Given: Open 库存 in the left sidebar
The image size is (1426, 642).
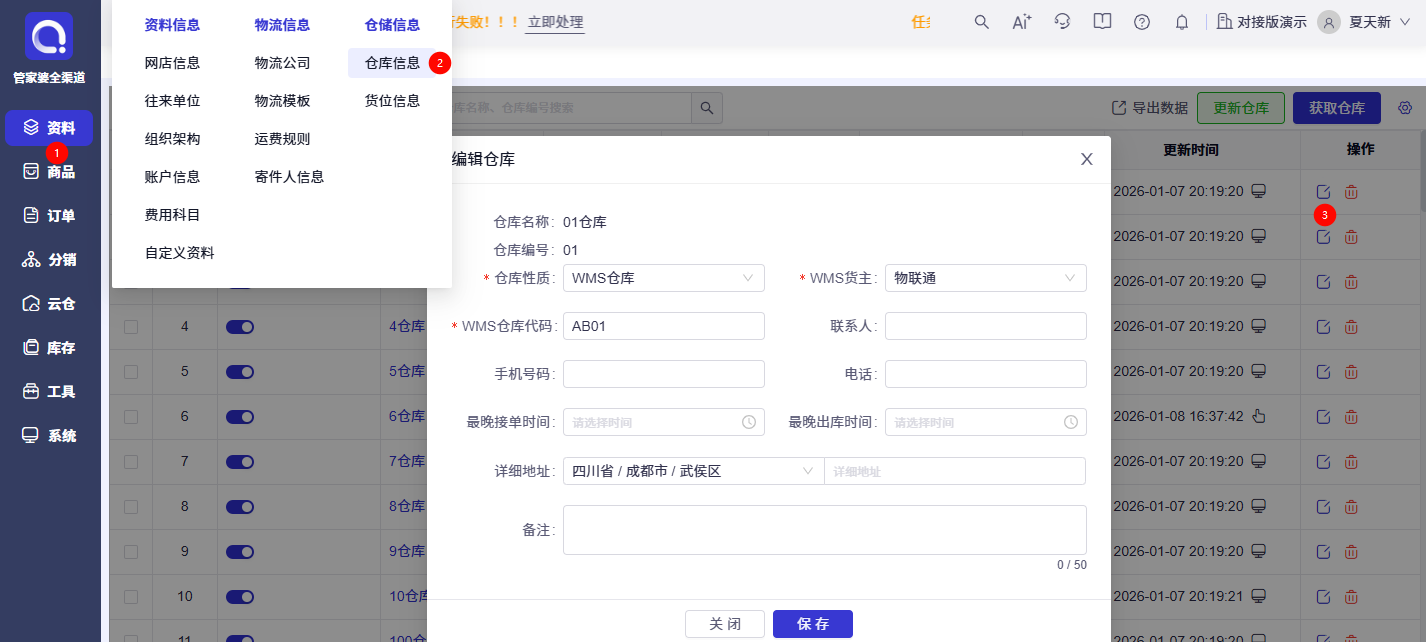Looking at the screenshot, I should [49, 348].
